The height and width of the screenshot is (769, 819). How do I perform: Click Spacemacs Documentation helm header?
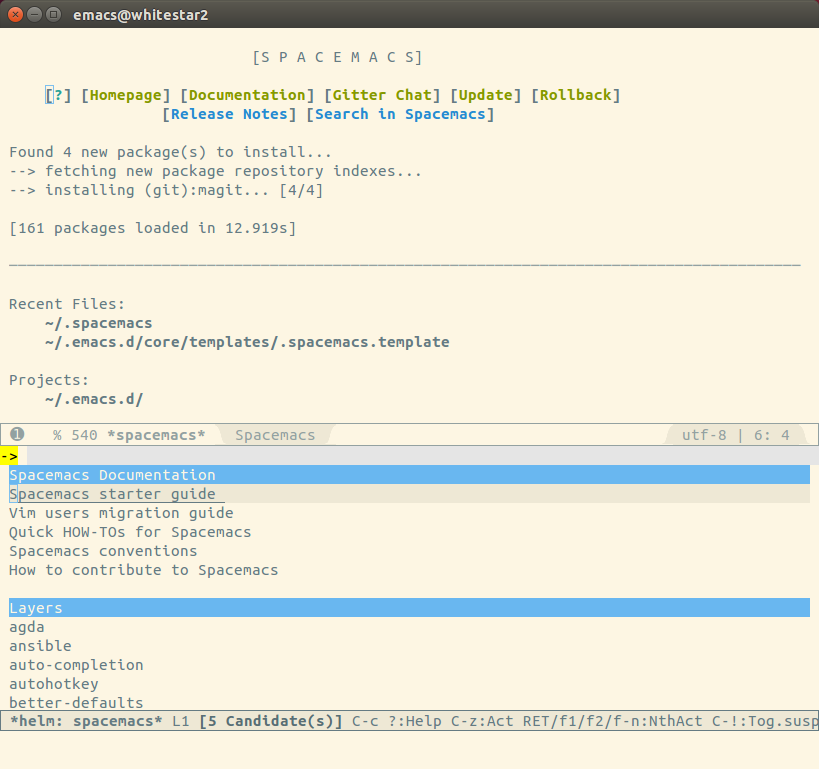(410, 475)
